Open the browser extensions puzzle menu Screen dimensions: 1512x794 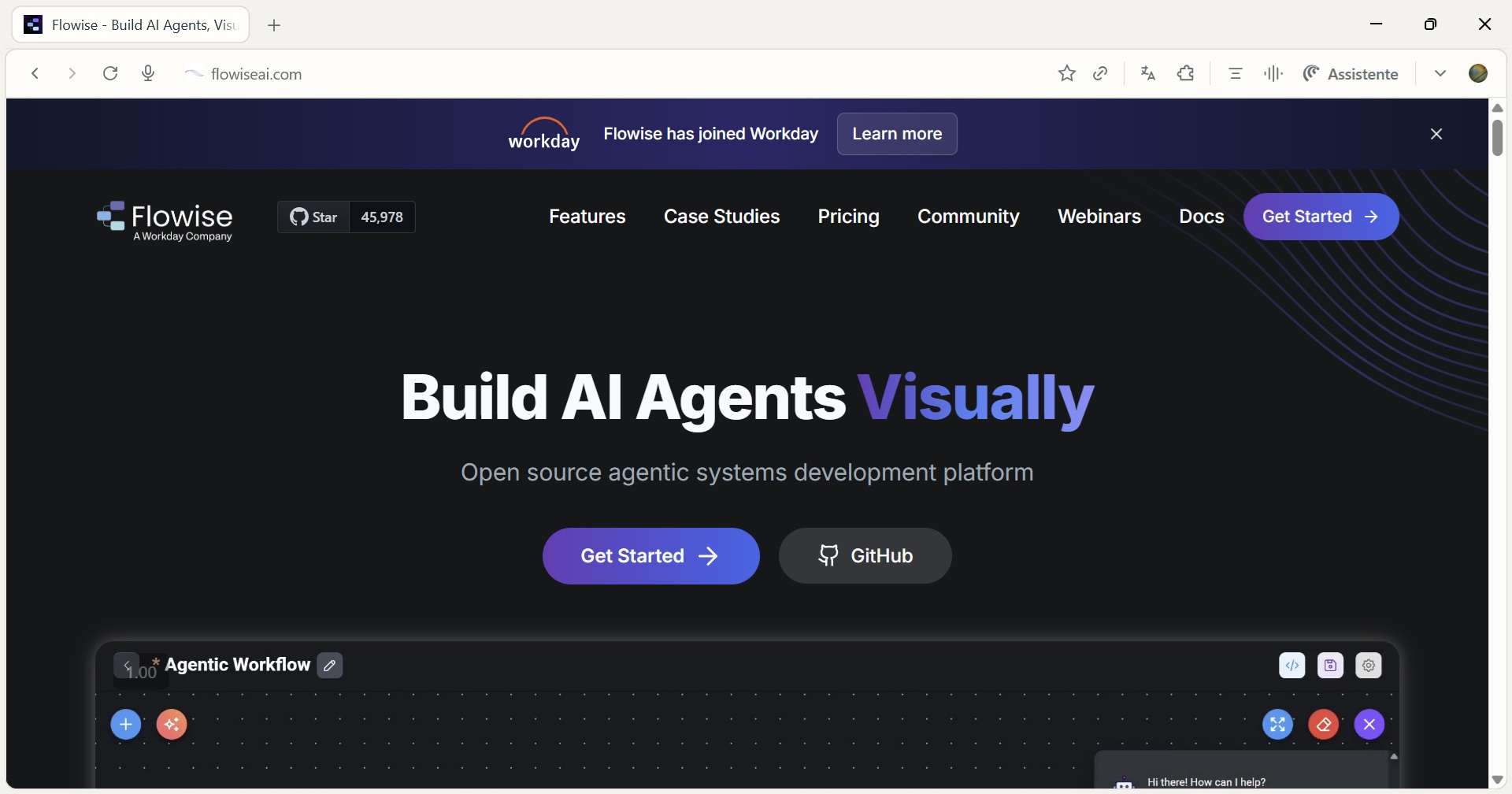(x=1186, y=74)
